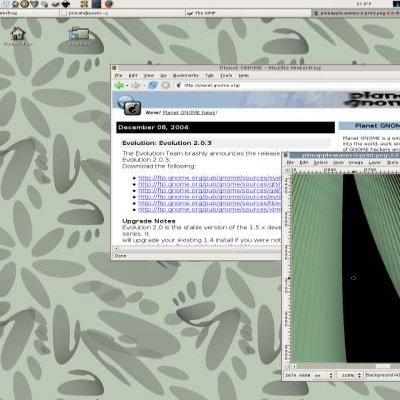
Task: Open the Select menu in GIMP image window
Action: (321, 162)
